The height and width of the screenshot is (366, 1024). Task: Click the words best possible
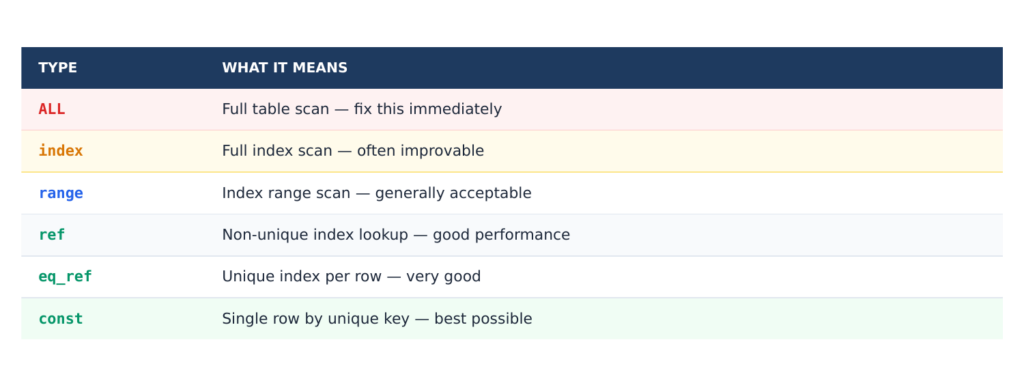point(483,319)
